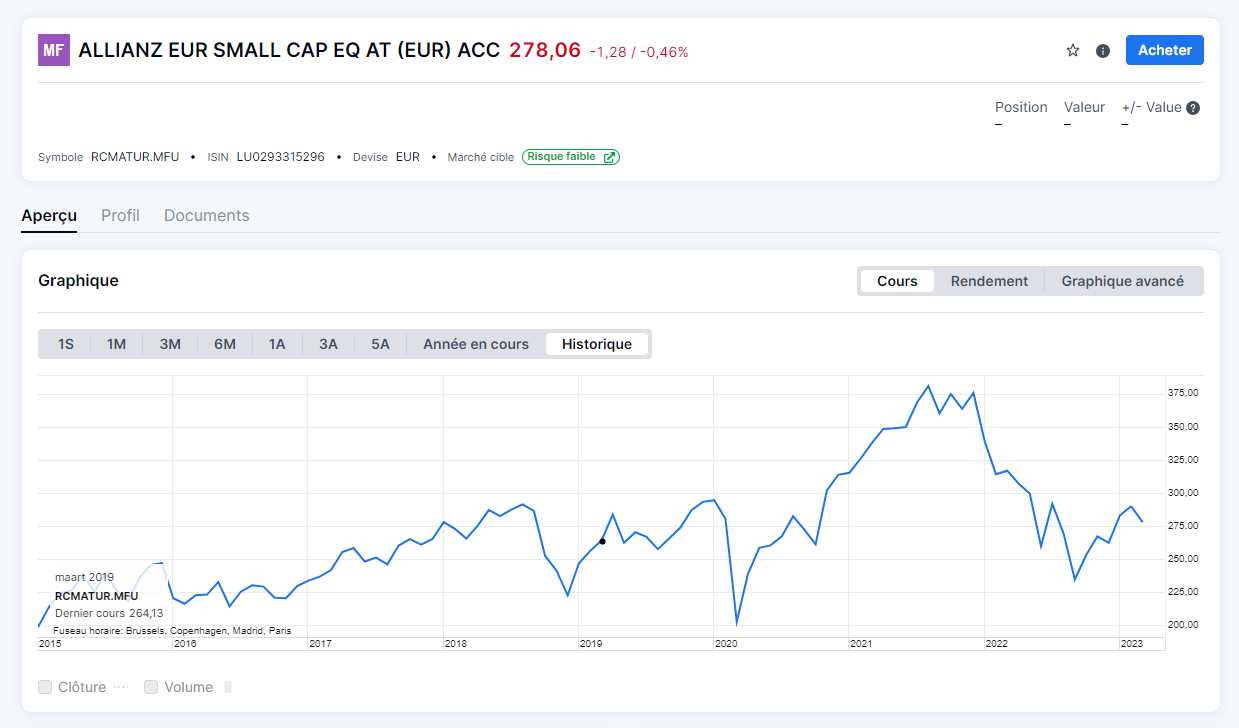Open the Profil tab
Viewport: 1239px width, 728px height.
120,215
